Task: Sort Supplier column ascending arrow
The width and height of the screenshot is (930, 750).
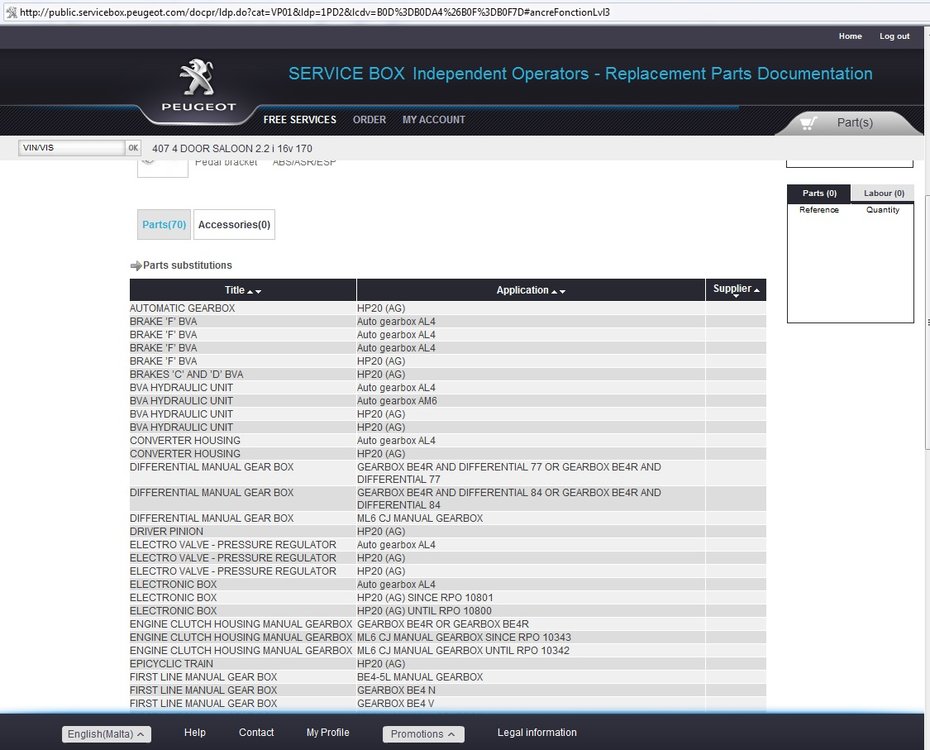Action: pyautogui.click(x=757, y=290)
